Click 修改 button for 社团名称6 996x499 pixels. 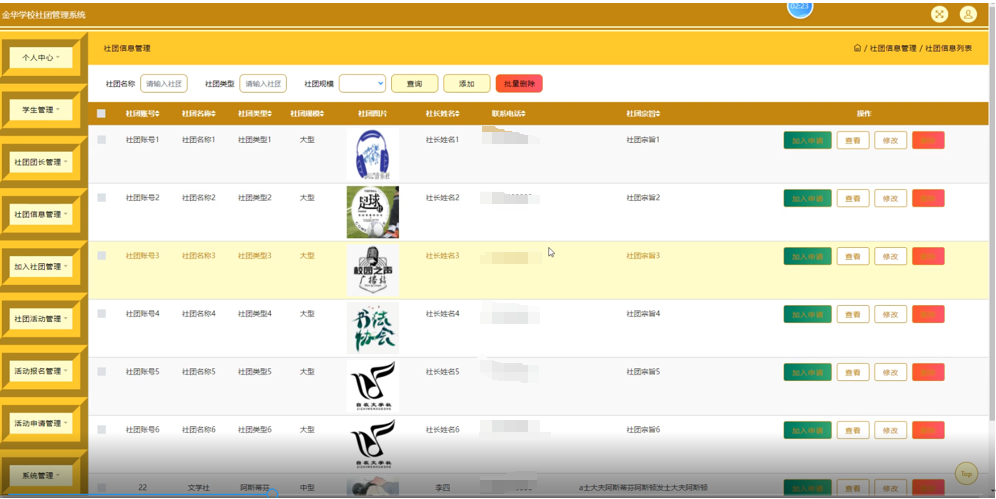point(891,430)
